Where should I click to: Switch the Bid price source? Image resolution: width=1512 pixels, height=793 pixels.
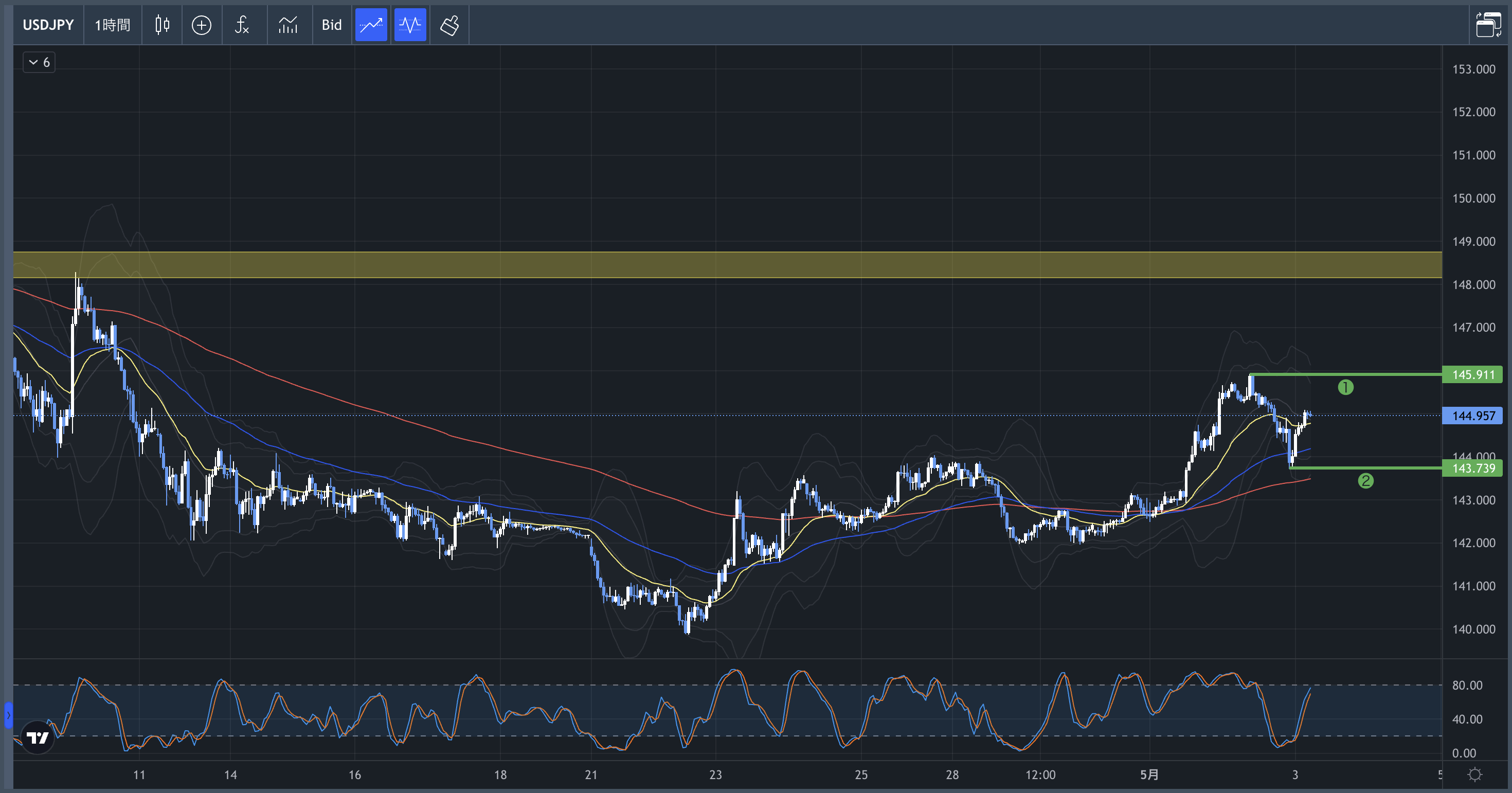pyautogui.click(x=332, y=25)
